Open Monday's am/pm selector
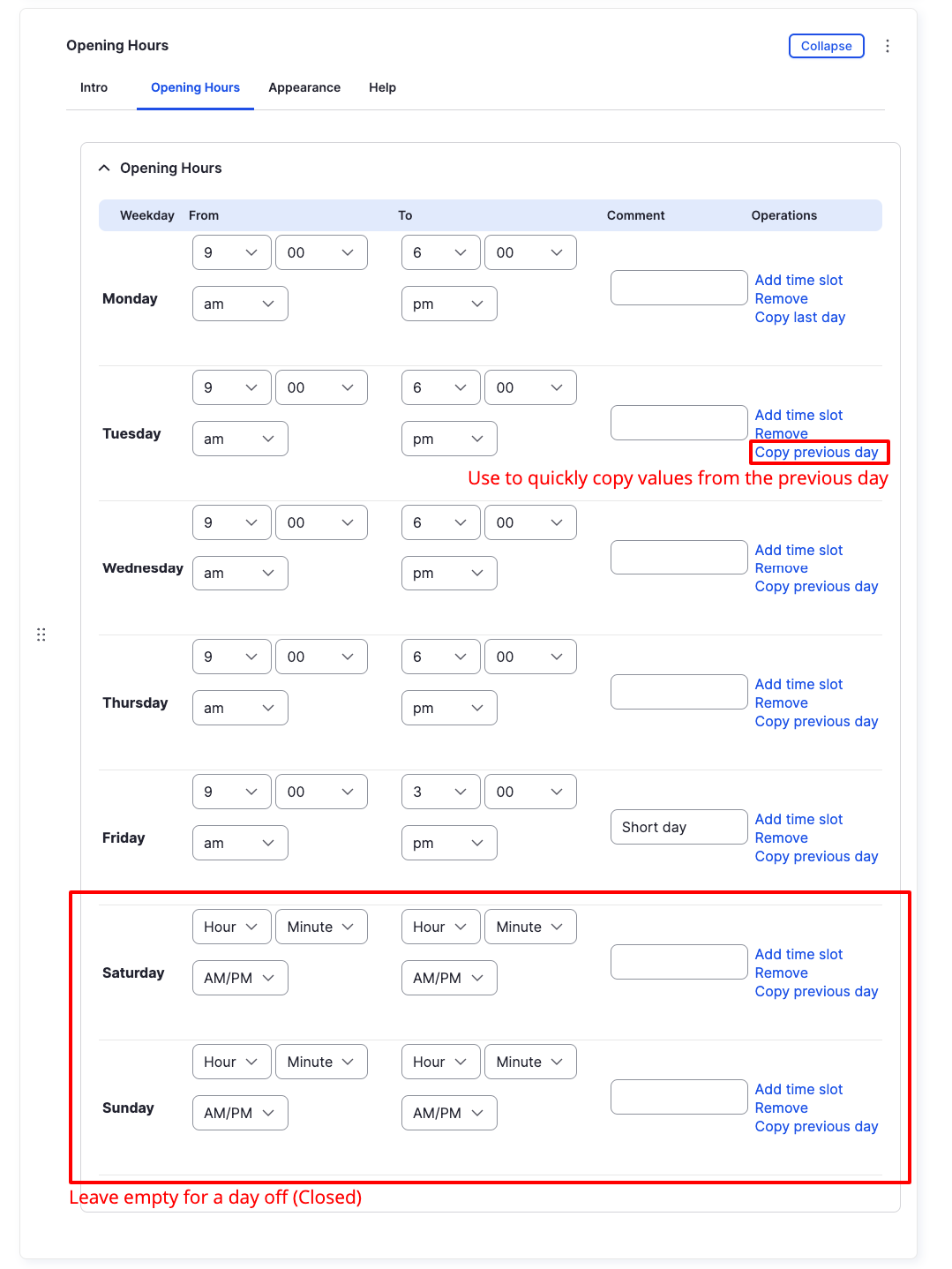This screenshot has height=1269, width=952. click(x=239, y=304)
